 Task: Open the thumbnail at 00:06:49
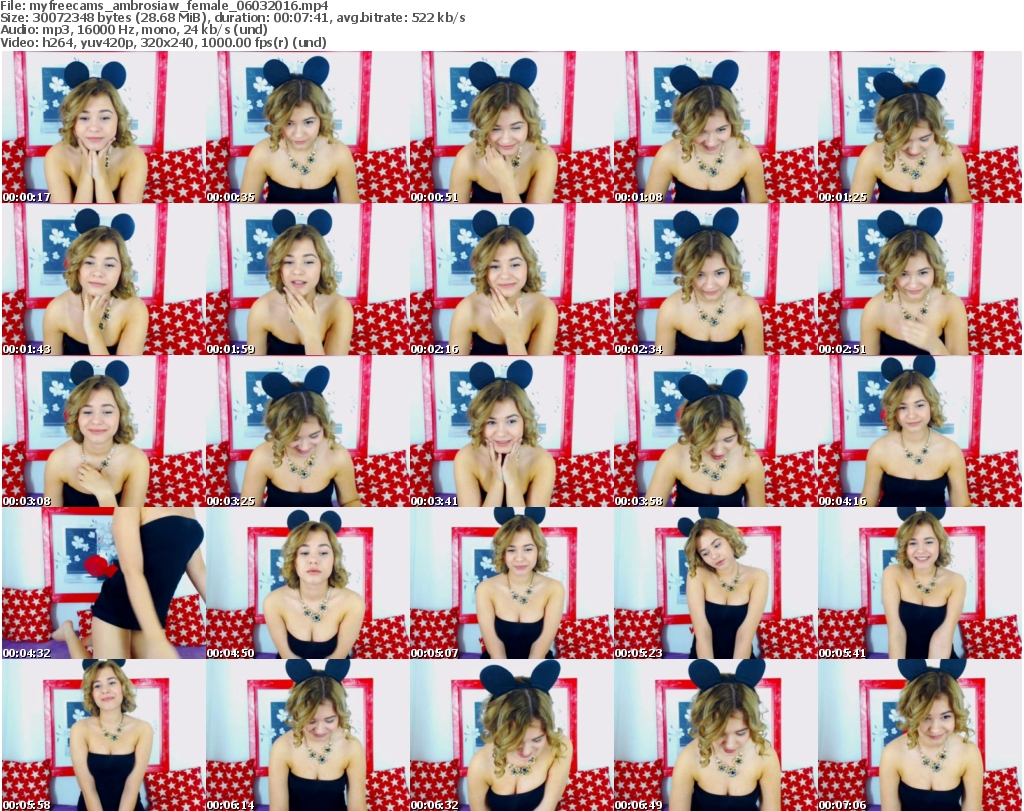click(x=714, y=735)
